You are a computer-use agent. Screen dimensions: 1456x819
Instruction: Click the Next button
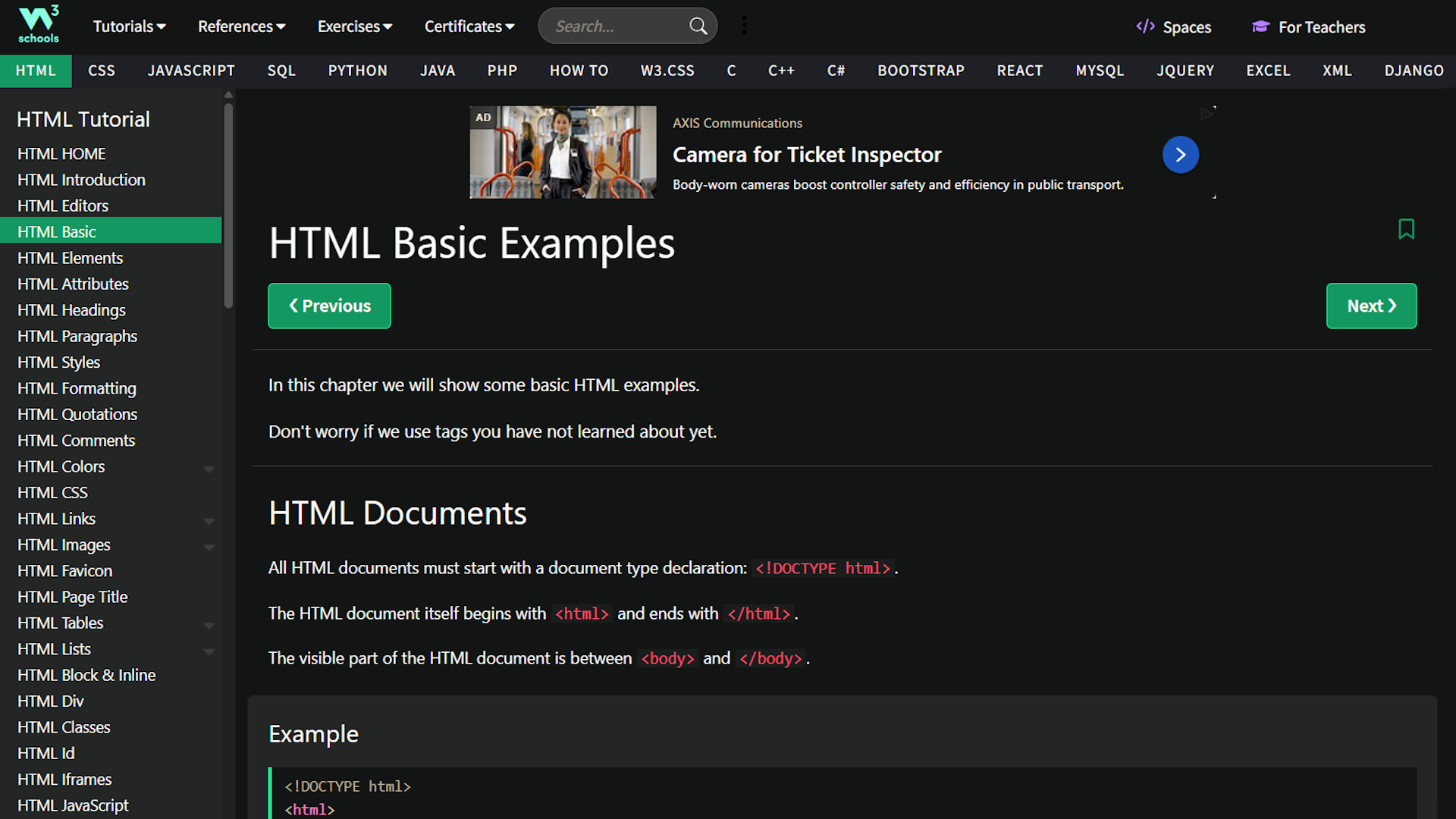coord(1370,306)
